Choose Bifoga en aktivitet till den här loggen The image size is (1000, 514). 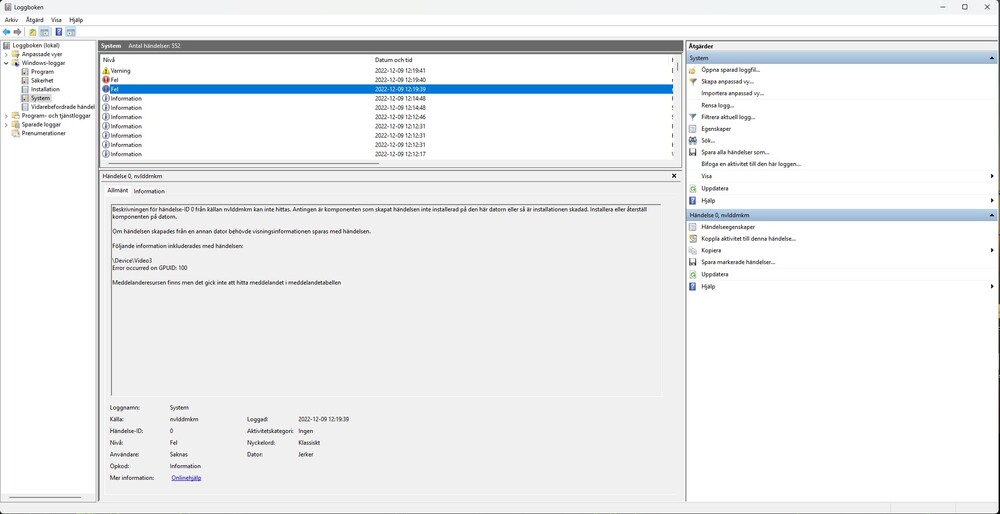click(x=751, y=165)
